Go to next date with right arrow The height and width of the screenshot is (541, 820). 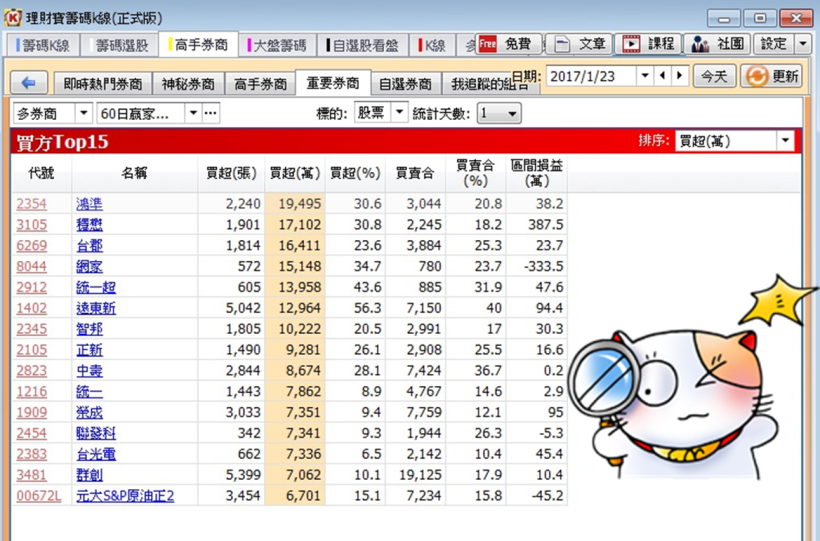[679, 76]
